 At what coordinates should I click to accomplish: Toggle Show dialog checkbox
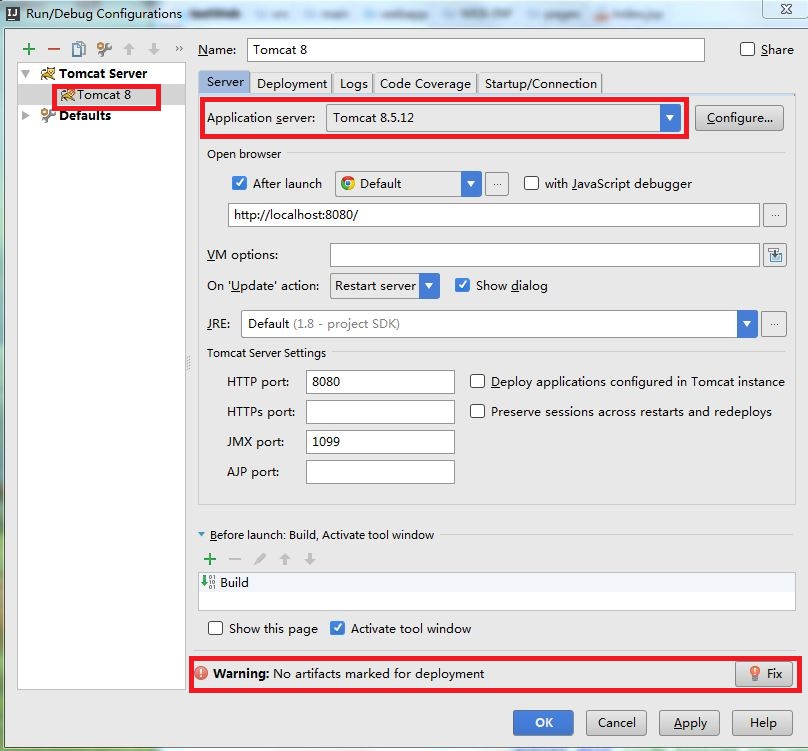tap(462, 286)
